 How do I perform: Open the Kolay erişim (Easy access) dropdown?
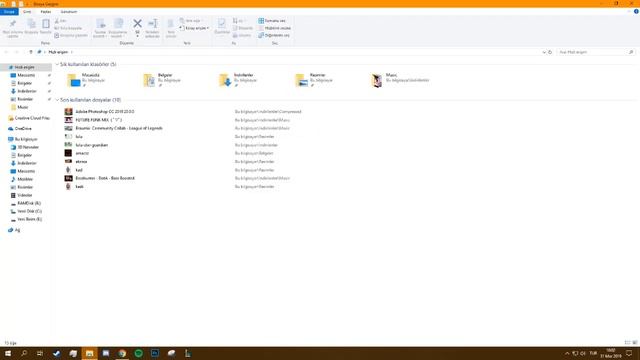tap(195, 28)
